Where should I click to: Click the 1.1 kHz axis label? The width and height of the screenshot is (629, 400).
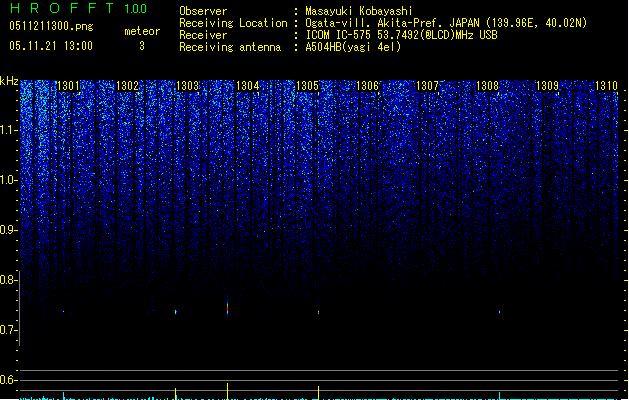point(8,130)
